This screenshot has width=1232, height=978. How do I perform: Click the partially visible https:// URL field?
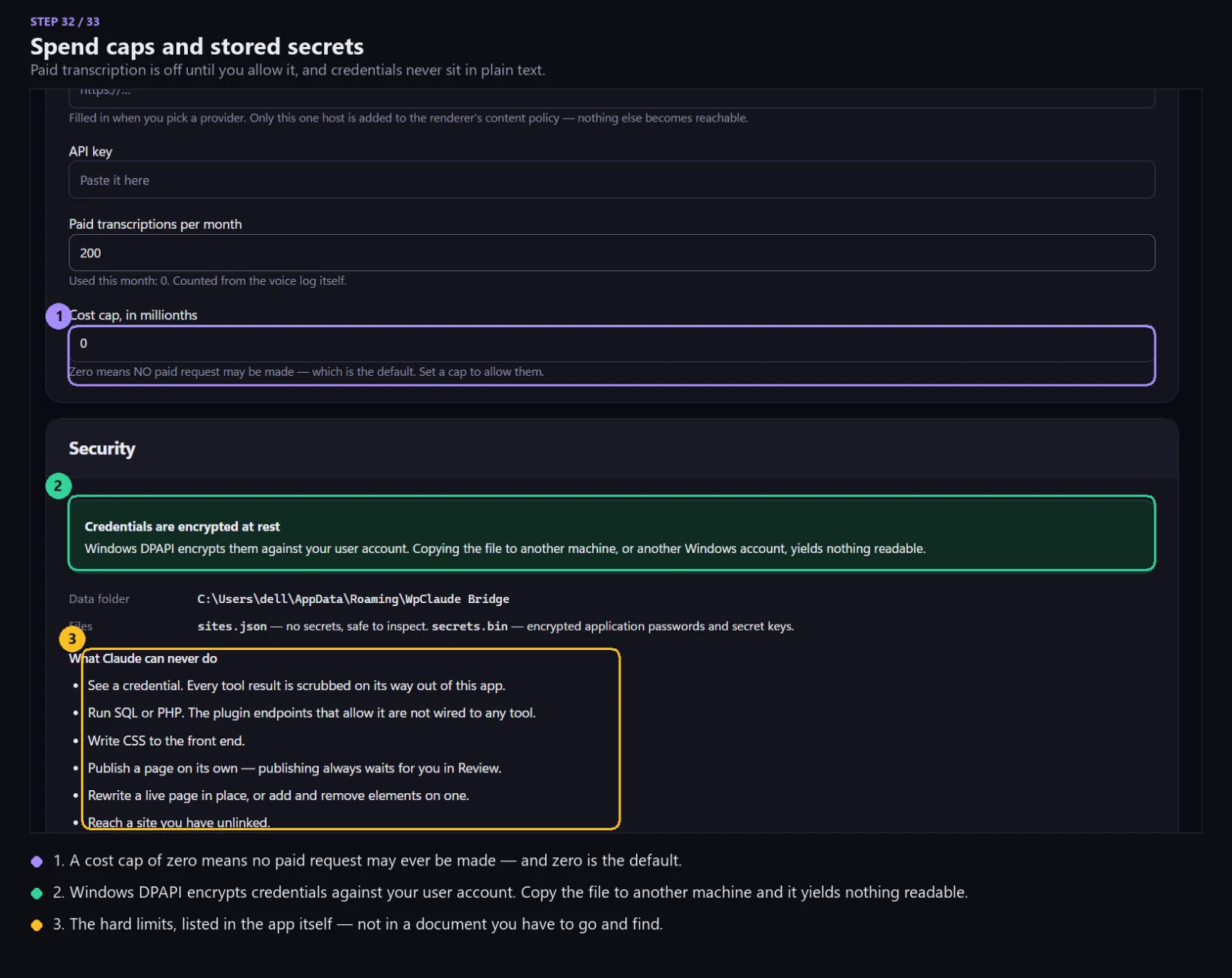[x=611, y=98]
